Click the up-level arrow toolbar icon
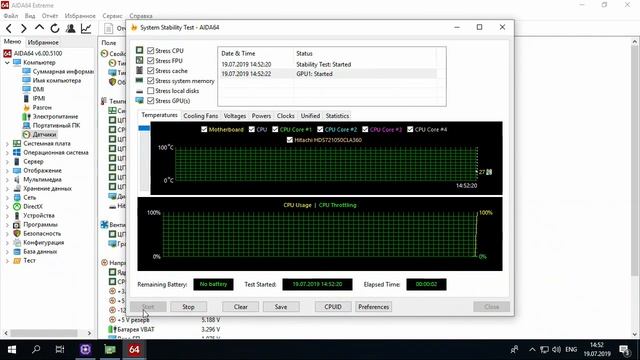 click(x=39, y=28)
